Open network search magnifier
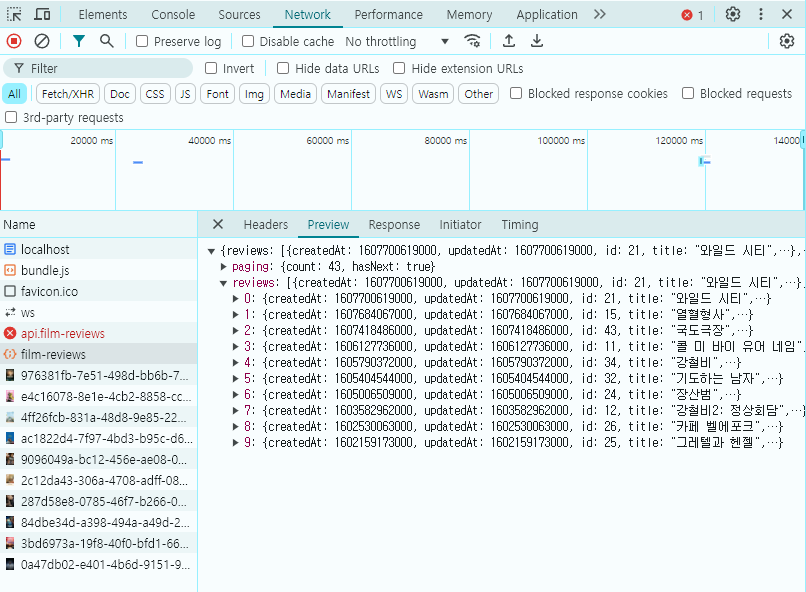806x592 pixels. point(106,41)
